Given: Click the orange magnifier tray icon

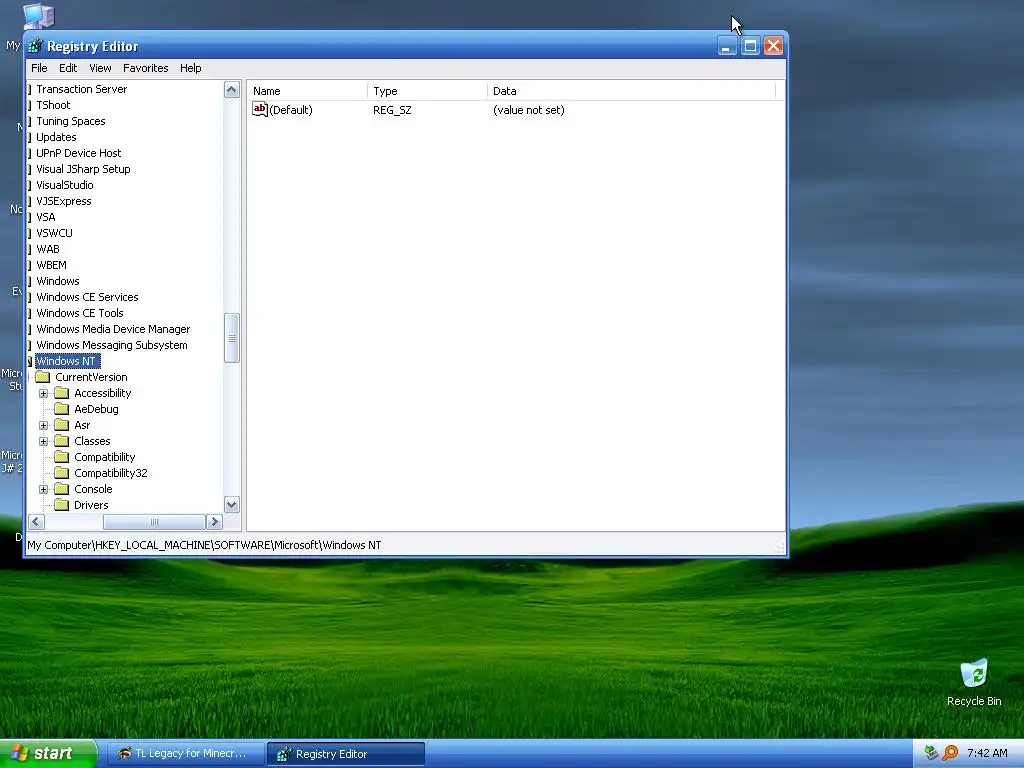Looking at the screenshot, I should pos(950,753).
